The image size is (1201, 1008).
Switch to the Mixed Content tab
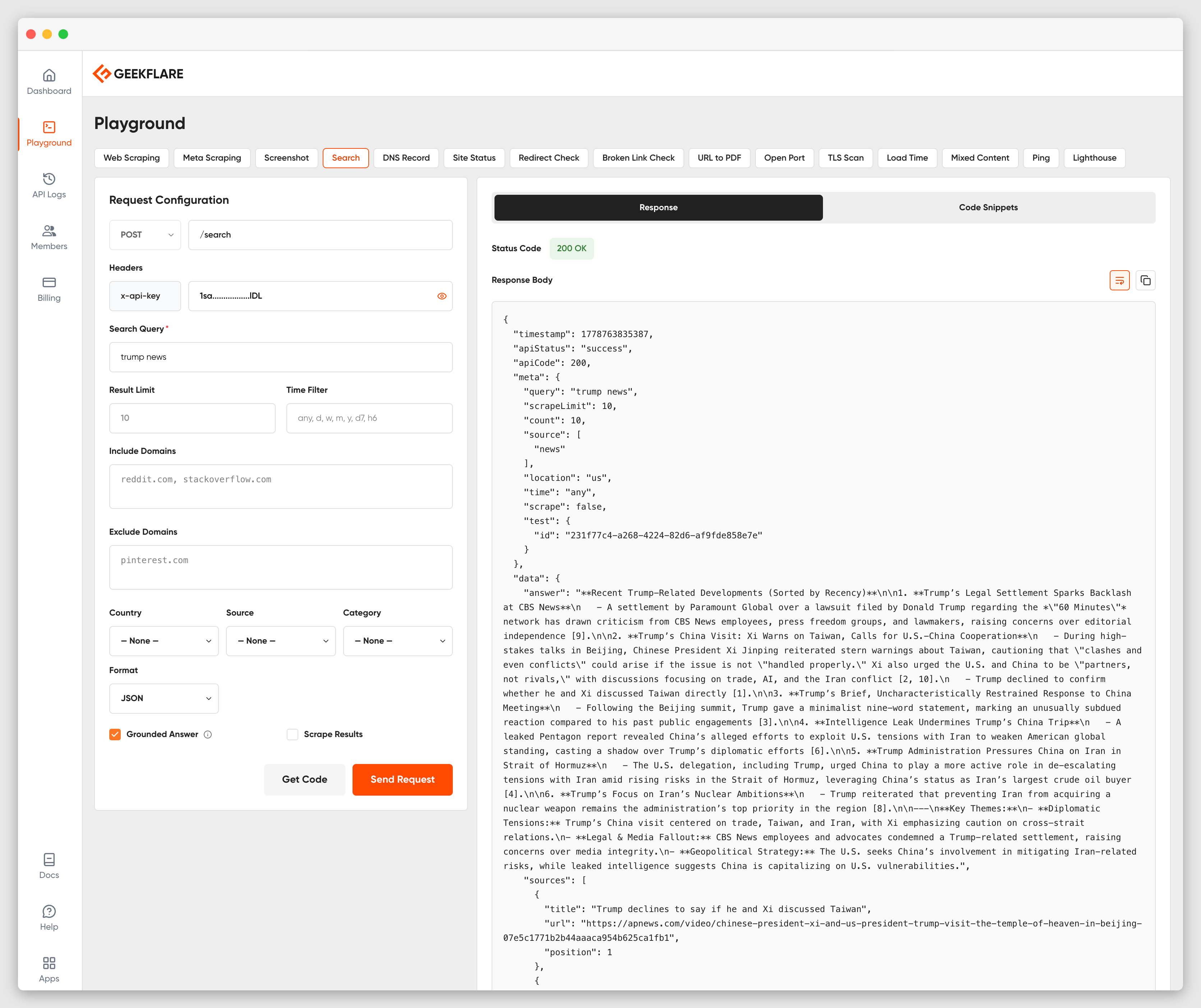[x=980, y=158]
